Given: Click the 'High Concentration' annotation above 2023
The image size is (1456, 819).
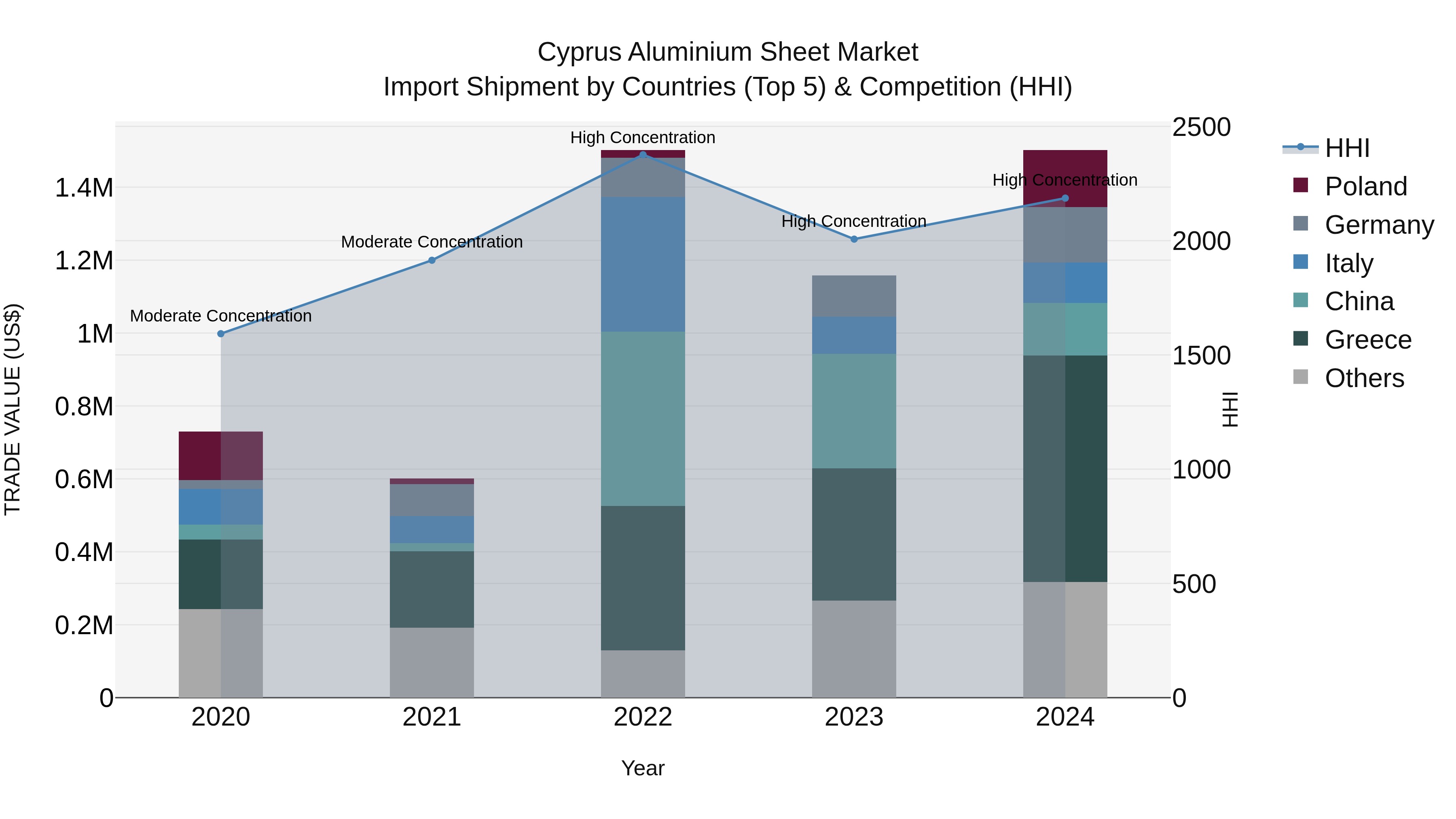Looking at the screenshot, I should point(854,221).
